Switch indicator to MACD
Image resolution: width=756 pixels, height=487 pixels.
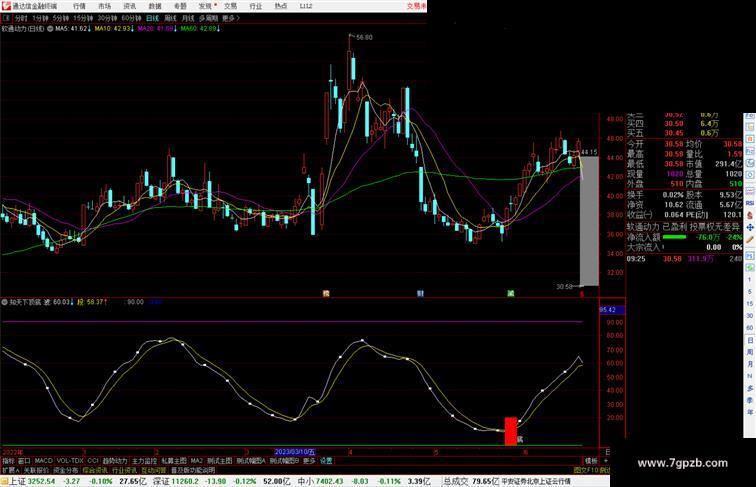click(x=43, y=461)
